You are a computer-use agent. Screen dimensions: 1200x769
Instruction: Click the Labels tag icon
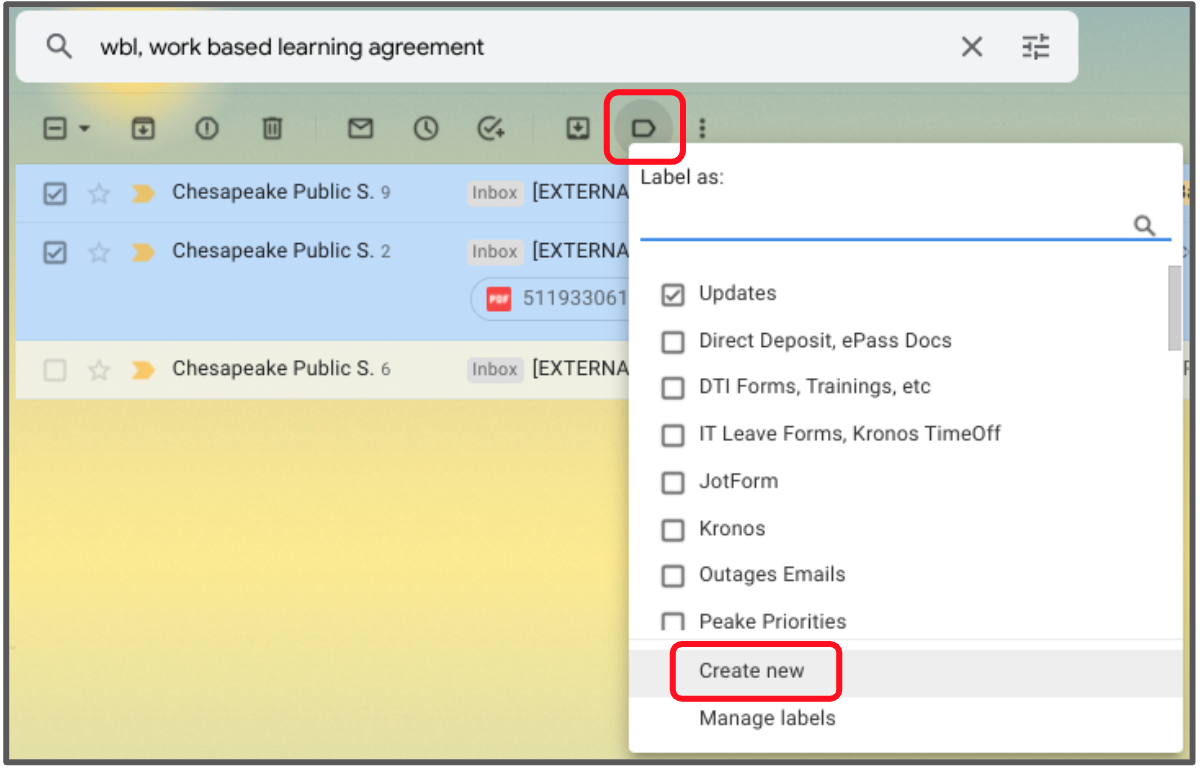coord(644,128)
